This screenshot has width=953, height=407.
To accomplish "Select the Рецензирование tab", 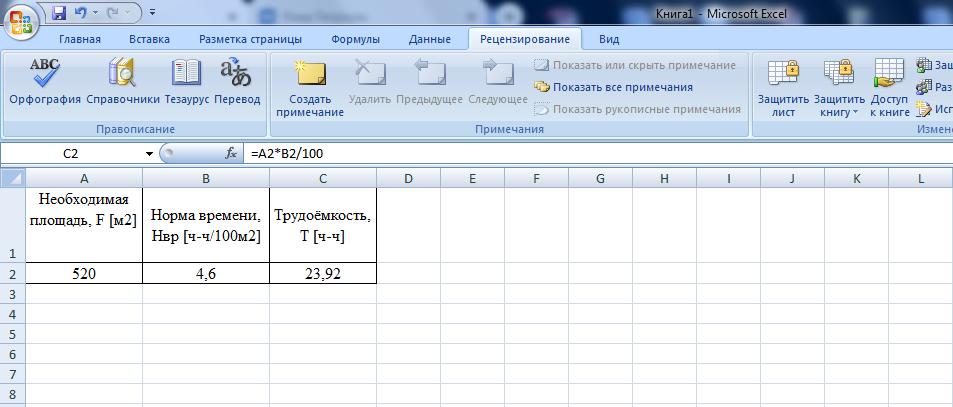I will 525,39.
